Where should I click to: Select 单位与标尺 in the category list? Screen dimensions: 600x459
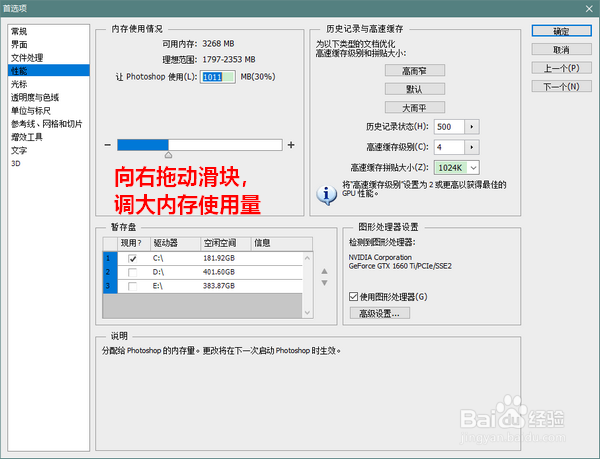click(x=49, y=111)
